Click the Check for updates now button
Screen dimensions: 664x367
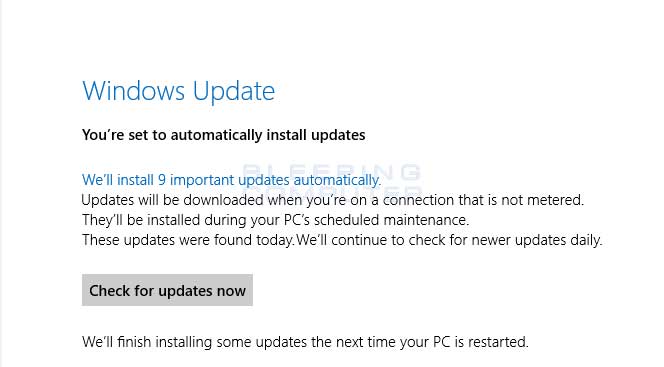tap(167, 290)
